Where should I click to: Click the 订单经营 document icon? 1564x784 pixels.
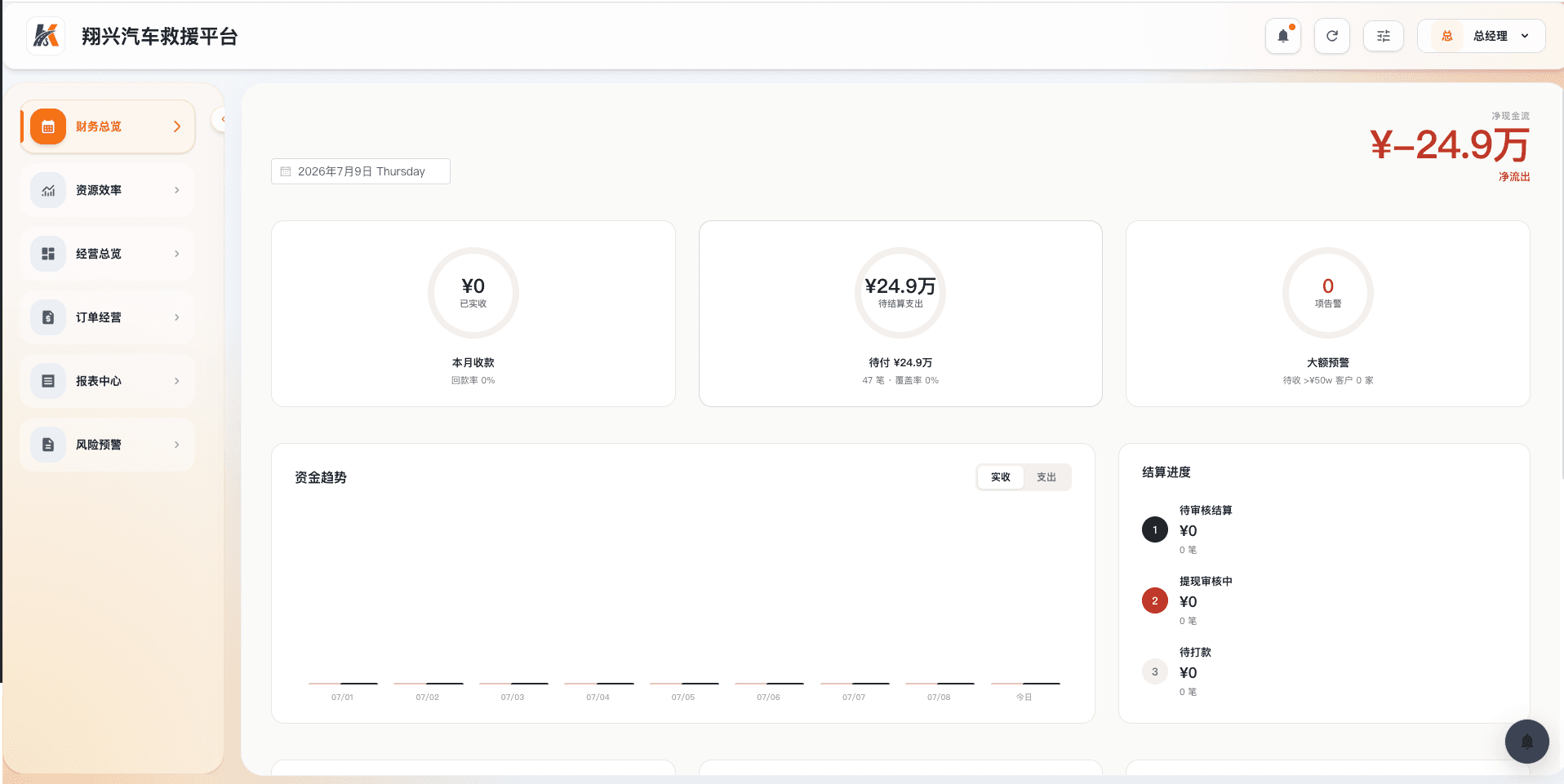pos(48,317)
